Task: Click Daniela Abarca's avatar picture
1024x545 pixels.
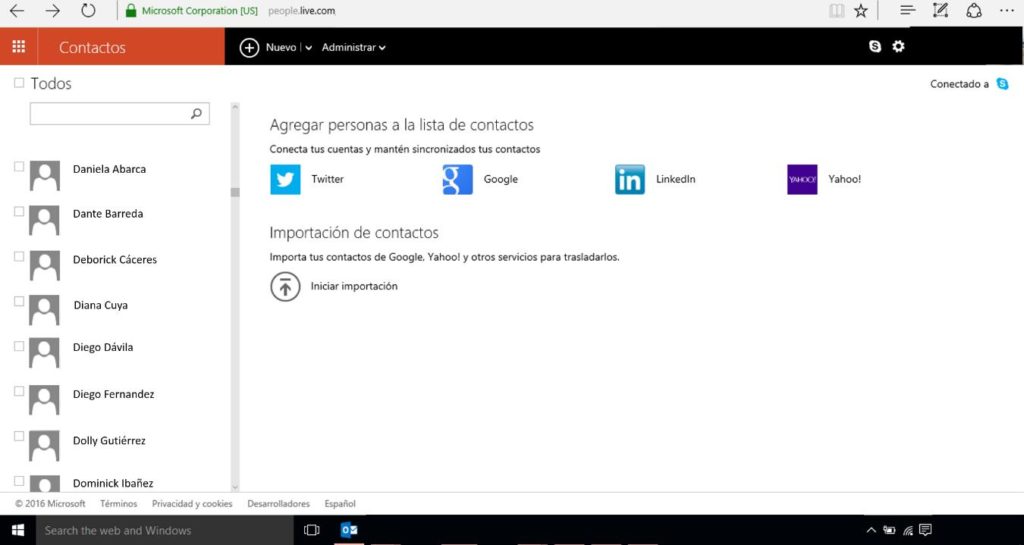Action: (x=44, y=176)
